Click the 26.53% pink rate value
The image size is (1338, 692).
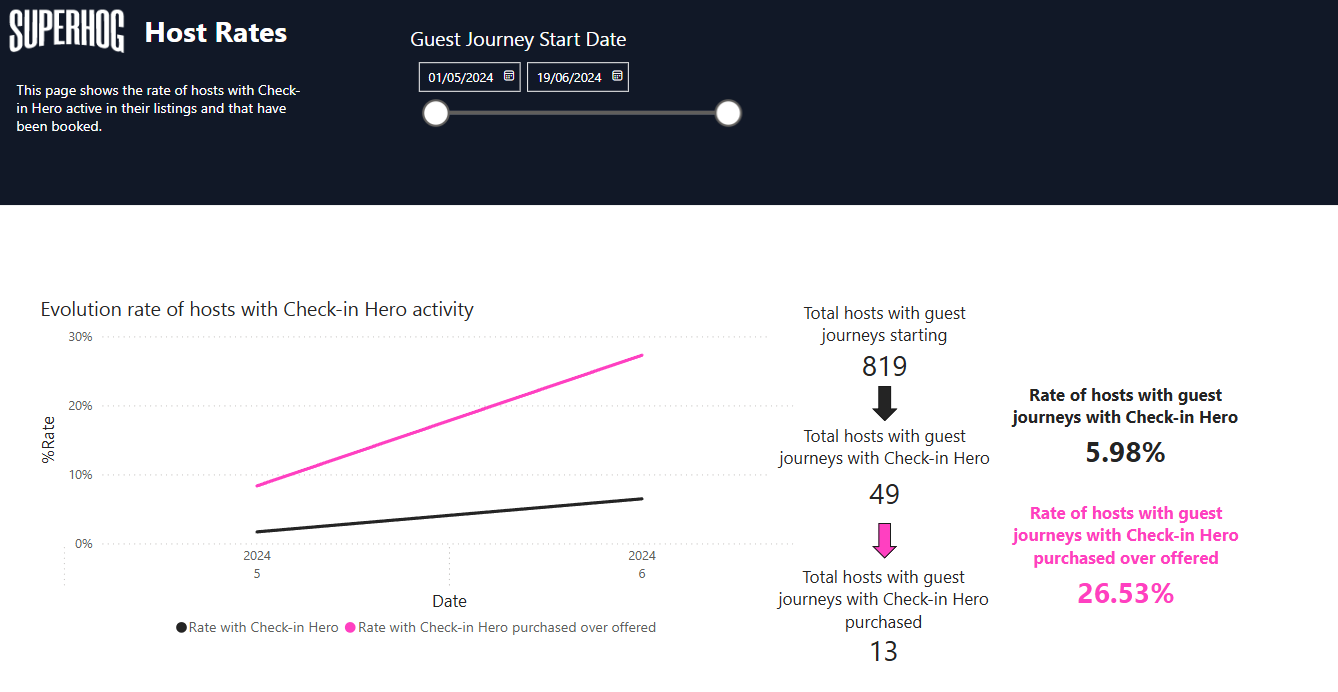pos(1125,594)
